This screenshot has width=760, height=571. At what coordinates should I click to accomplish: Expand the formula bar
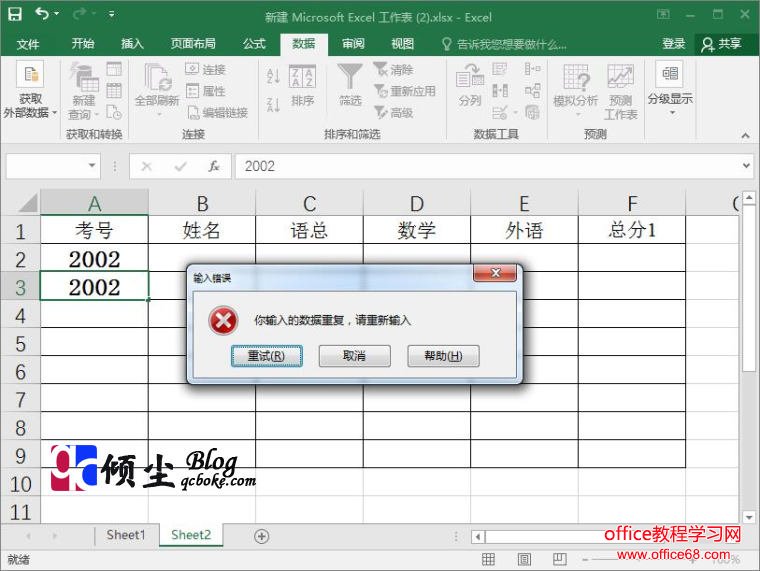click(746, 166)
